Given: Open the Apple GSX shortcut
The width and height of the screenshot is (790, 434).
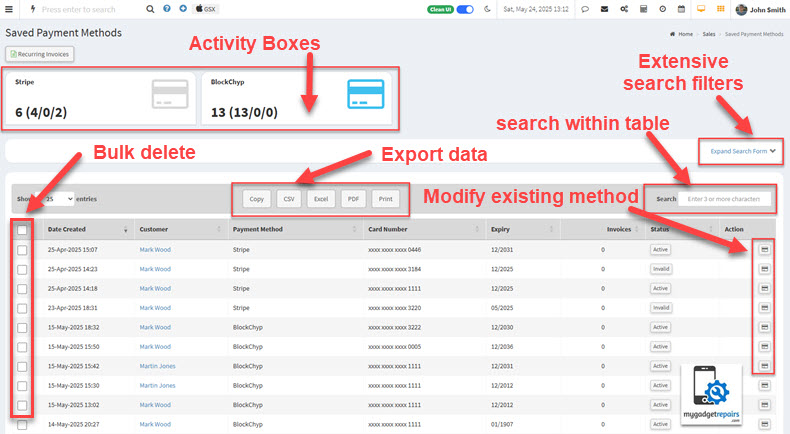Looking at the screenshot, I should tap(206, 9).
